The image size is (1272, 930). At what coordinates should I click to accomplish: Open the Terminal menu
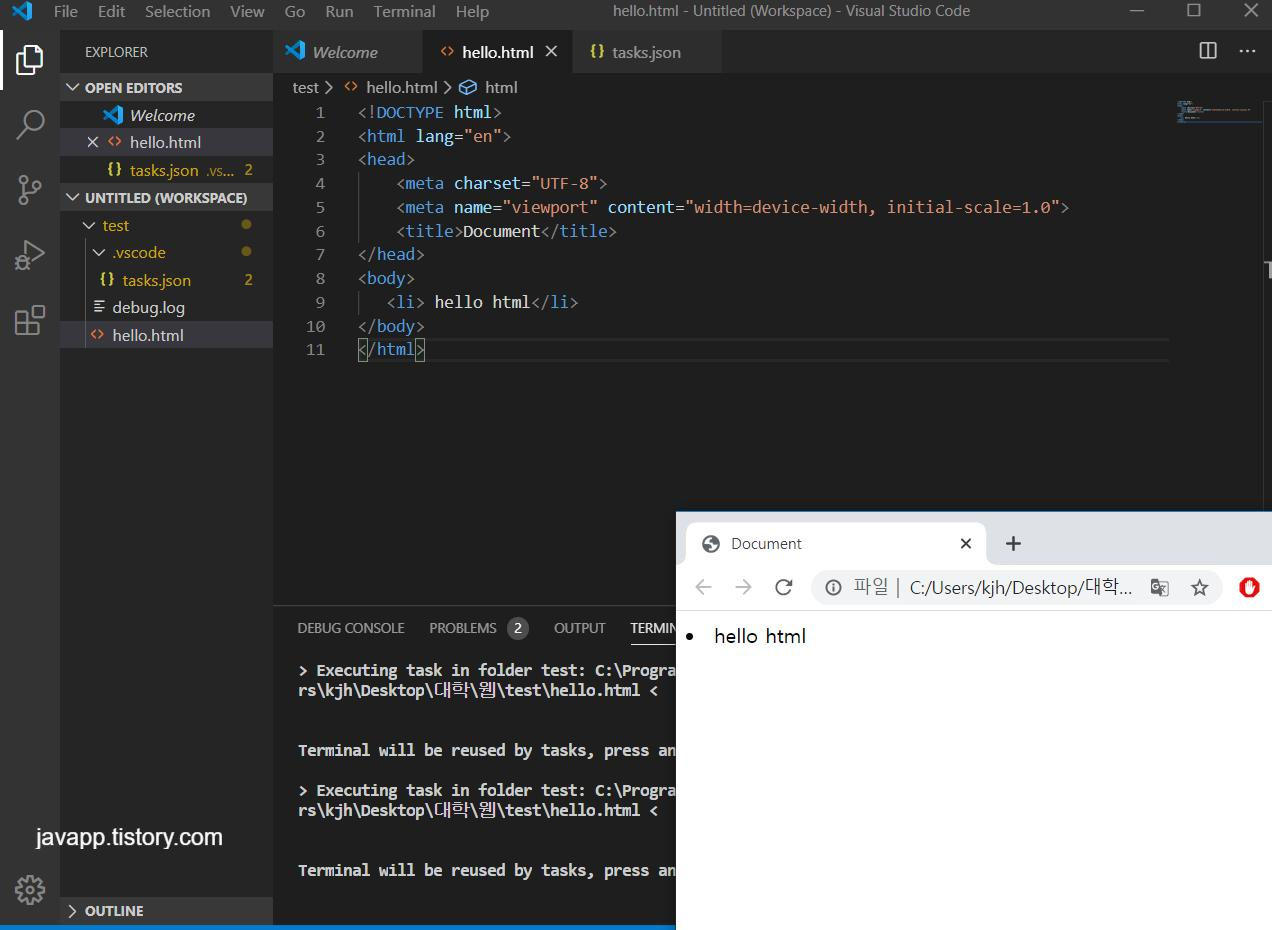404,12
